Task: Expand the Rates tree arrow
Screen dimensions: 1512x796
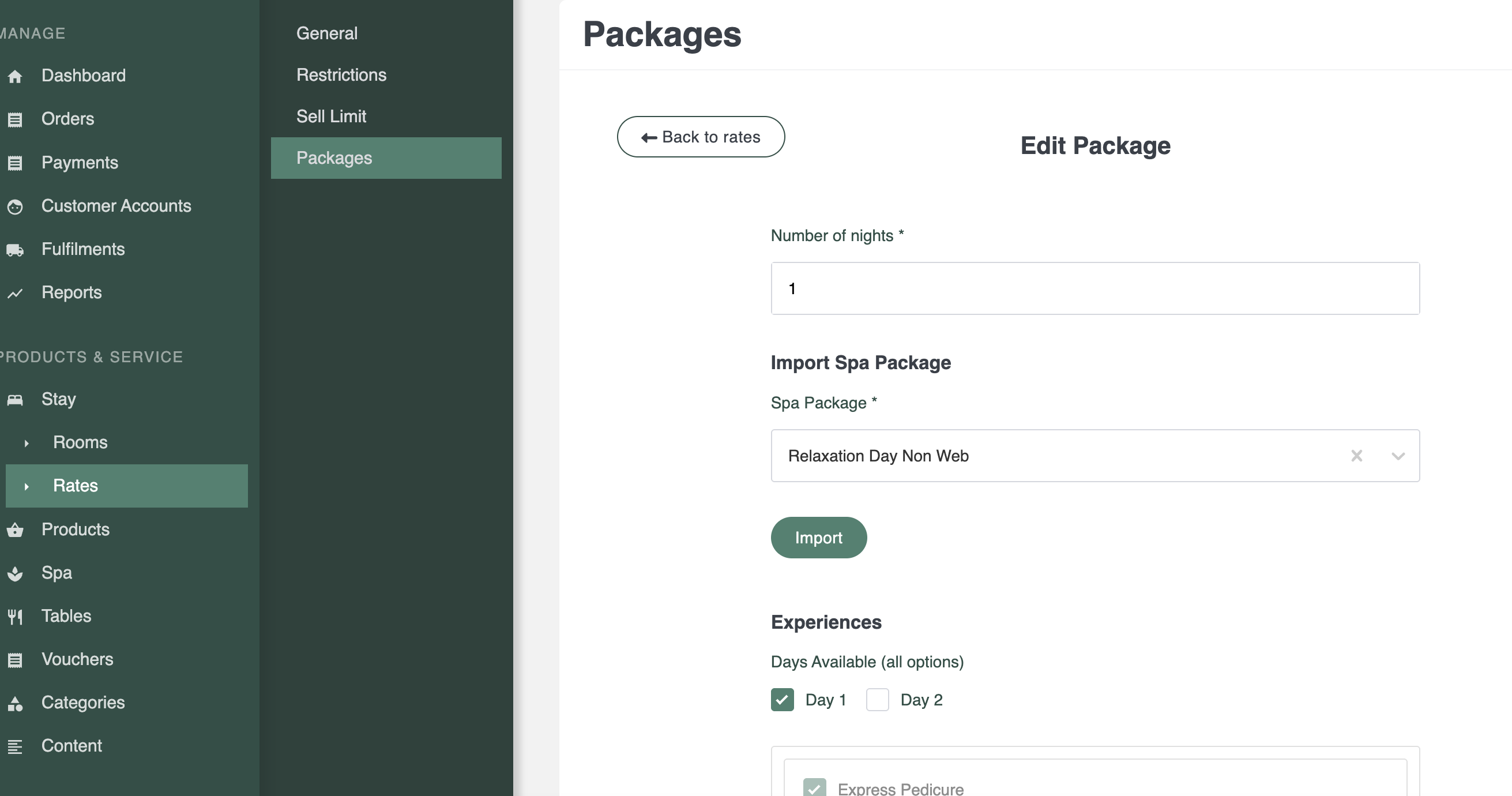Action: tap(27, 487)
